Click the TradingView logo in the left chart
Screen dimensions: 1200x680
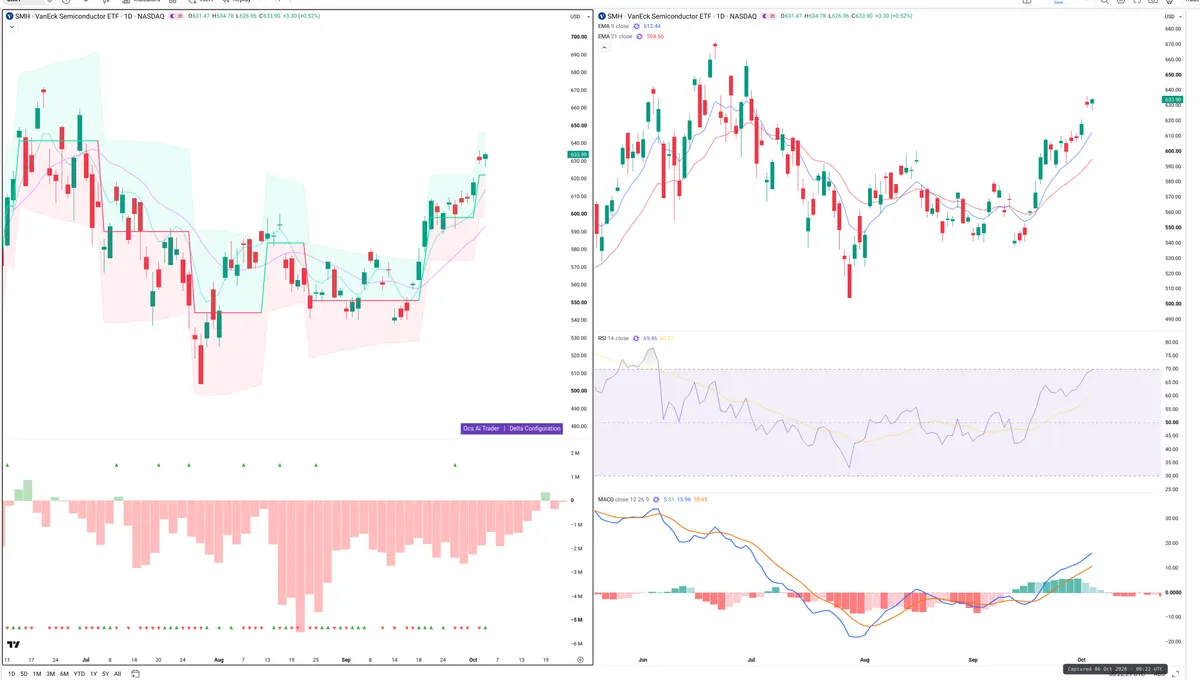[x=13, y=645]
